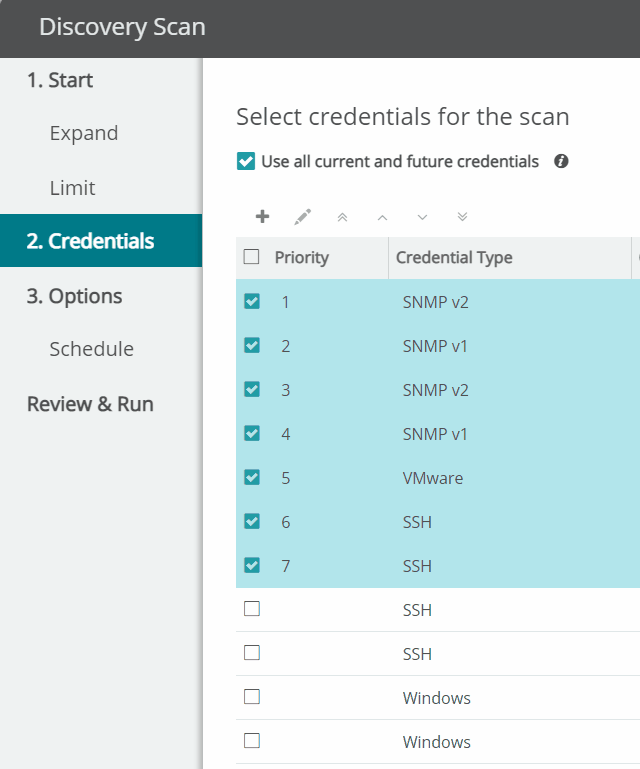Viewport: 640px width, 769px height.
Task: Uncheck the priority 5 VMware credential
Action: pos(252,477)
